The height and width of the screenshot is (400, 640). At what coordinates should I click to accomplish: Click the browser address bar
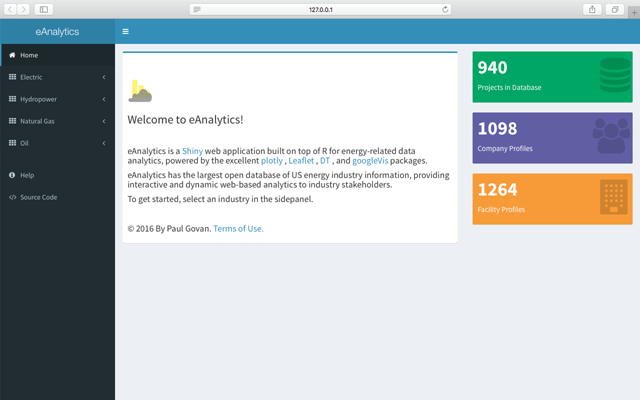[x=320, y=9]
